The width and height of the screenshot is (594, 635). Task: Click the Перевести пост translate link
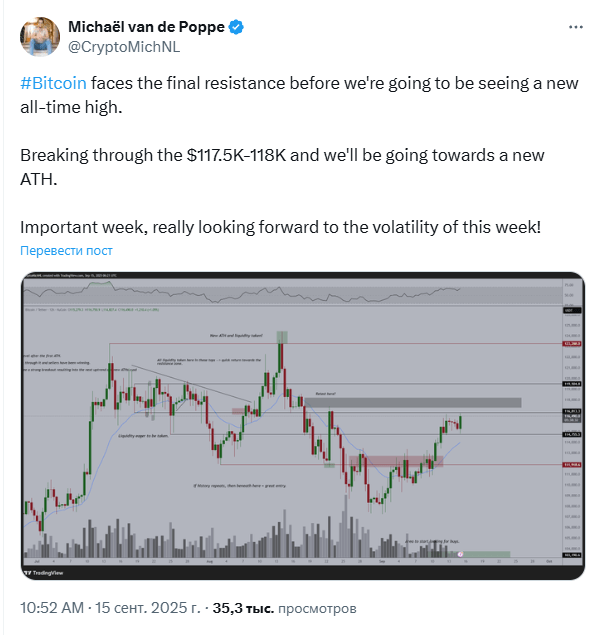pyautogui.click(x=66, y=250)
